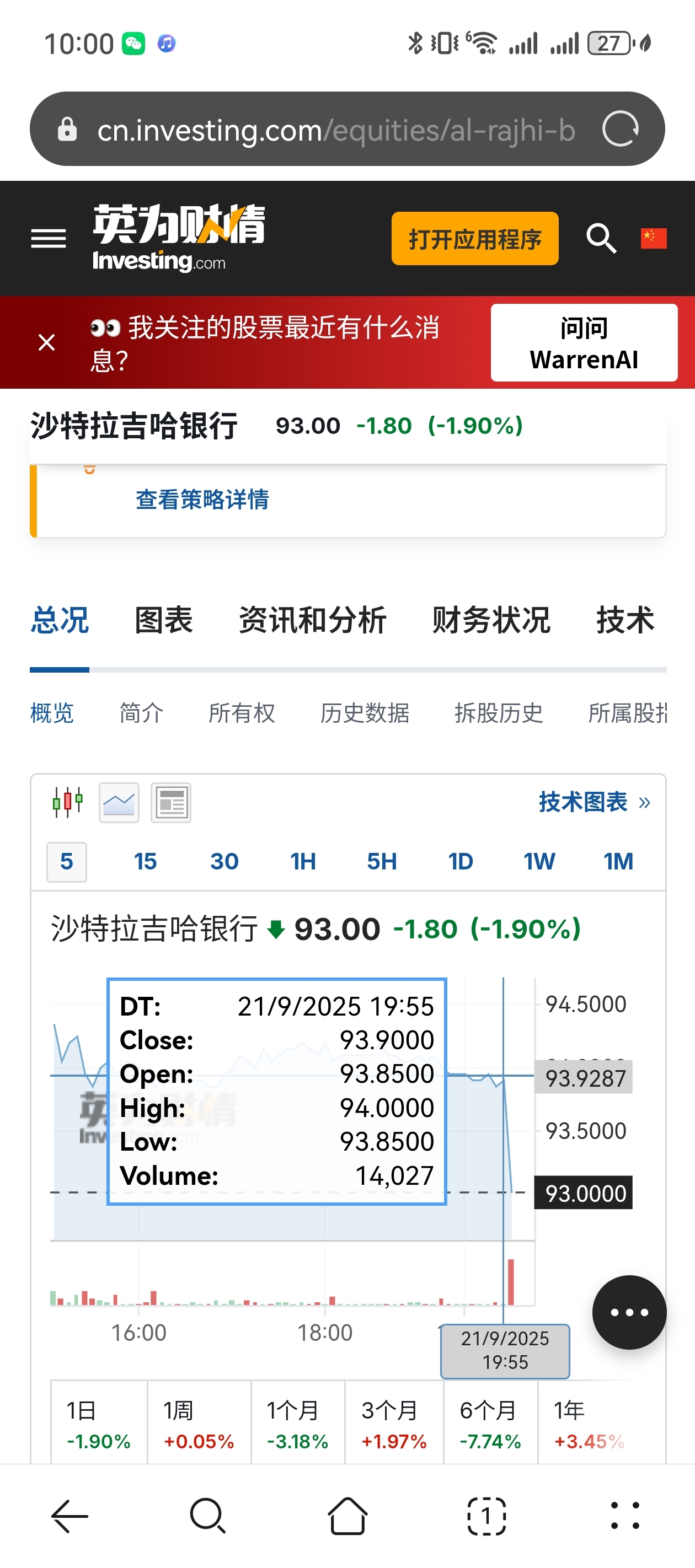
Task: Open the hamburger navigation menu
Action: [x=49, y=239]
